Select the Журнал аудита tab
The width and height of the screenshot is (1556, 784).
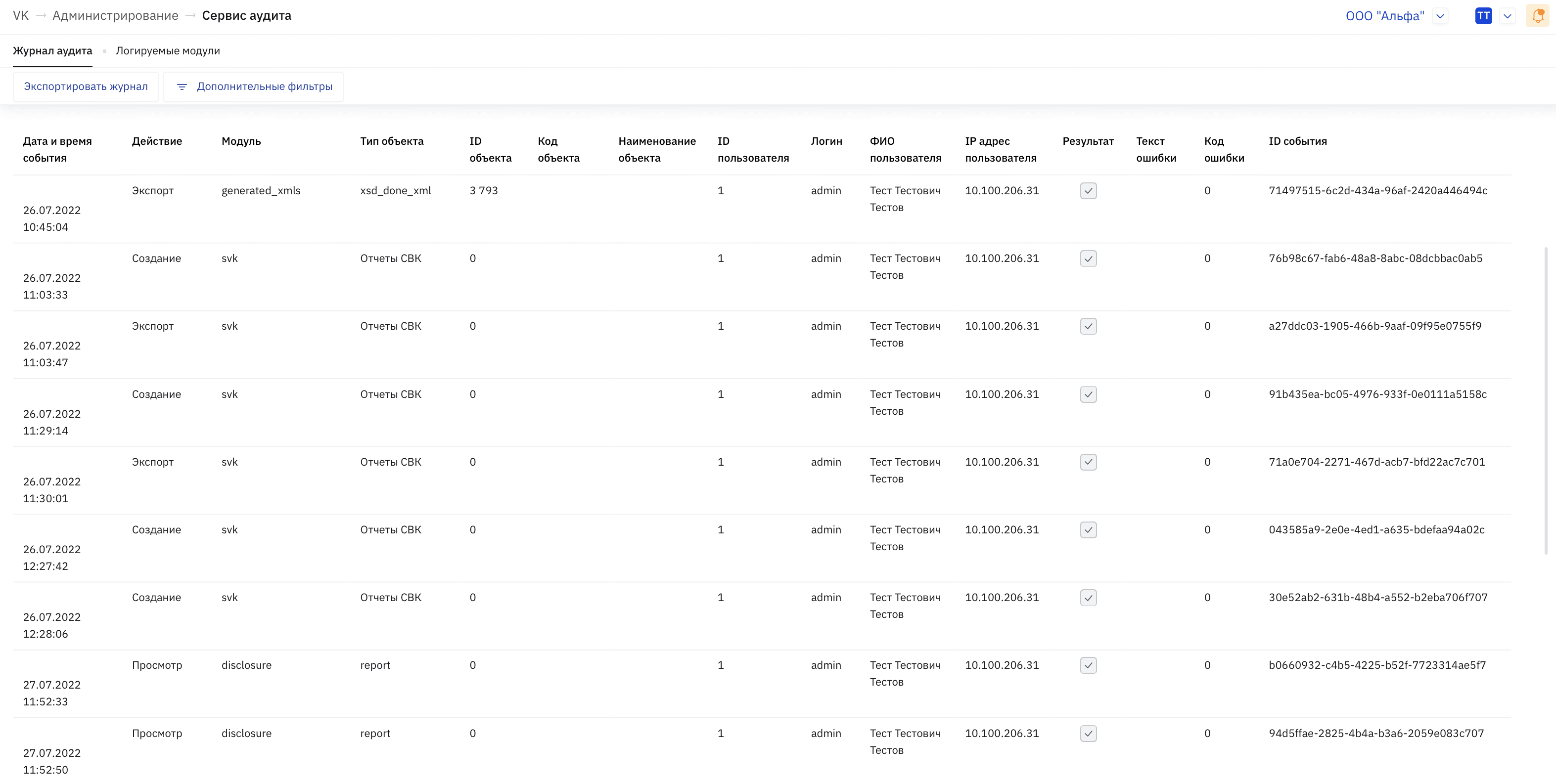pos(52,51)
